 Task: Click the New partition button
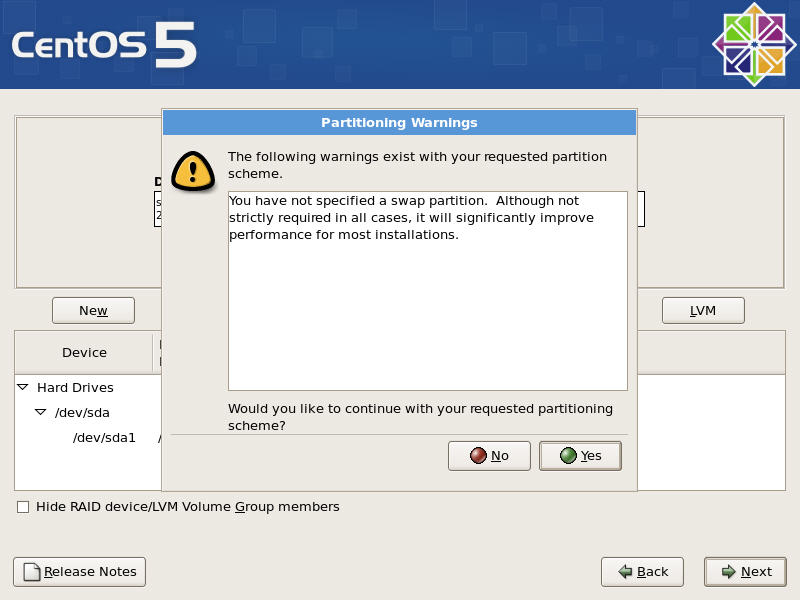tap(93, 310)
